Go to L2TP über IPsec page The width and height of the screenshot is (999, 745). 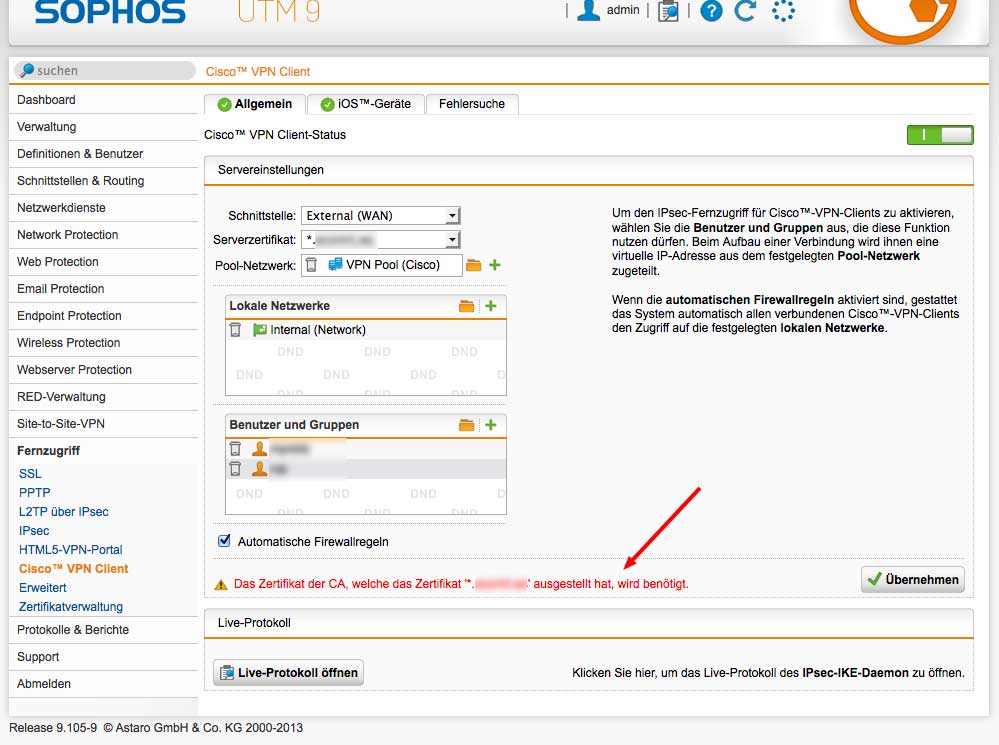click(64, 512)
